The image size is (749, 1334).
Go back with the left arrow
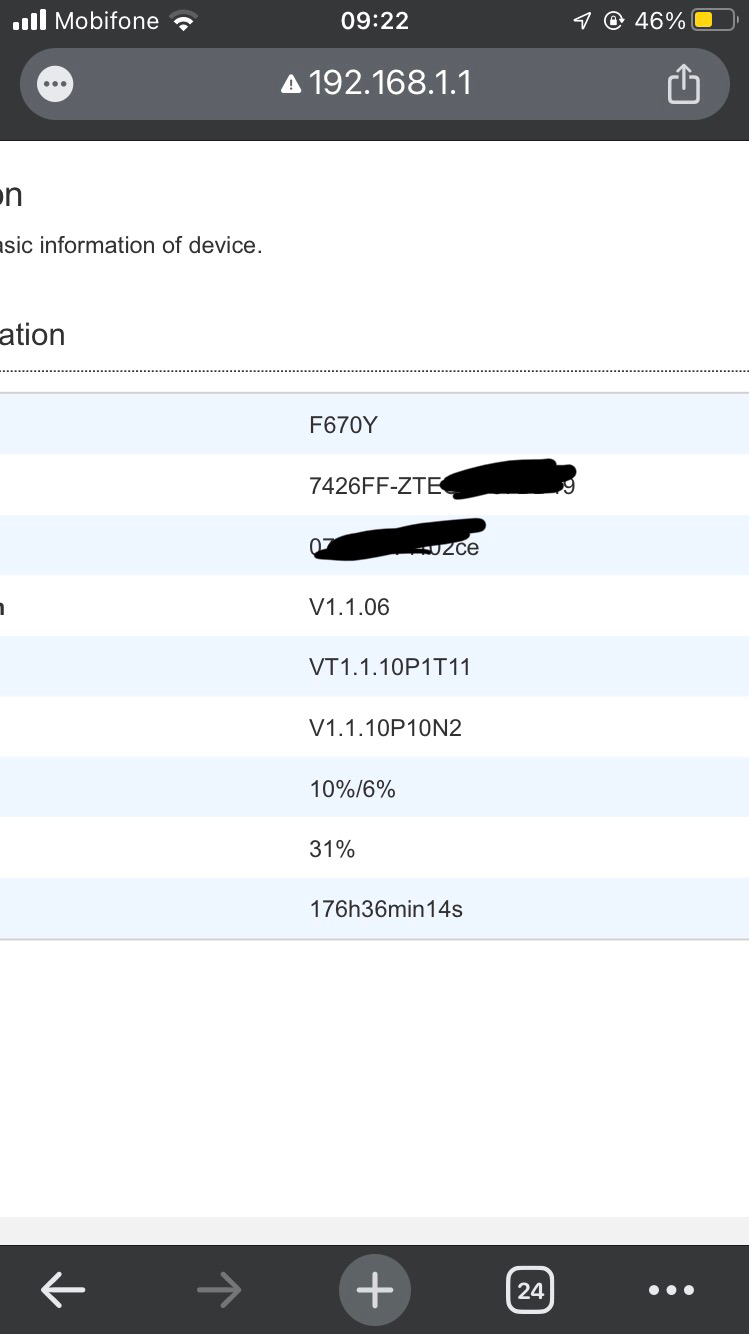[x=63, y=1290]
